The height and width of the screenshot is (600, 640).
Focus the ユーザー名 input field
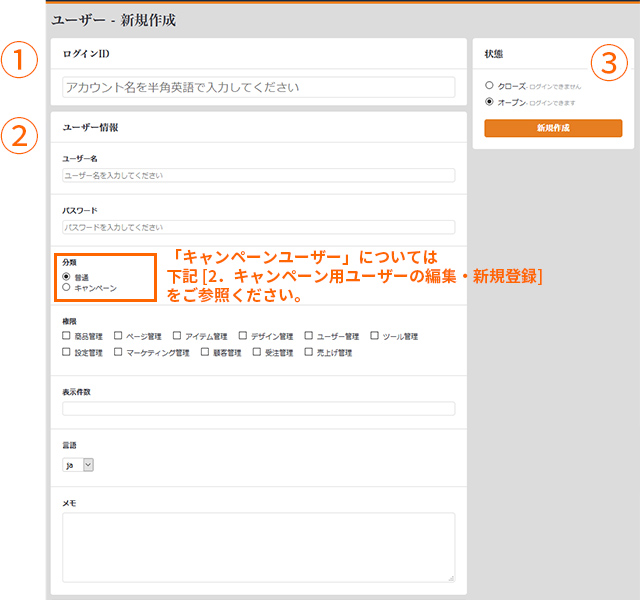[x=258, y=175]
